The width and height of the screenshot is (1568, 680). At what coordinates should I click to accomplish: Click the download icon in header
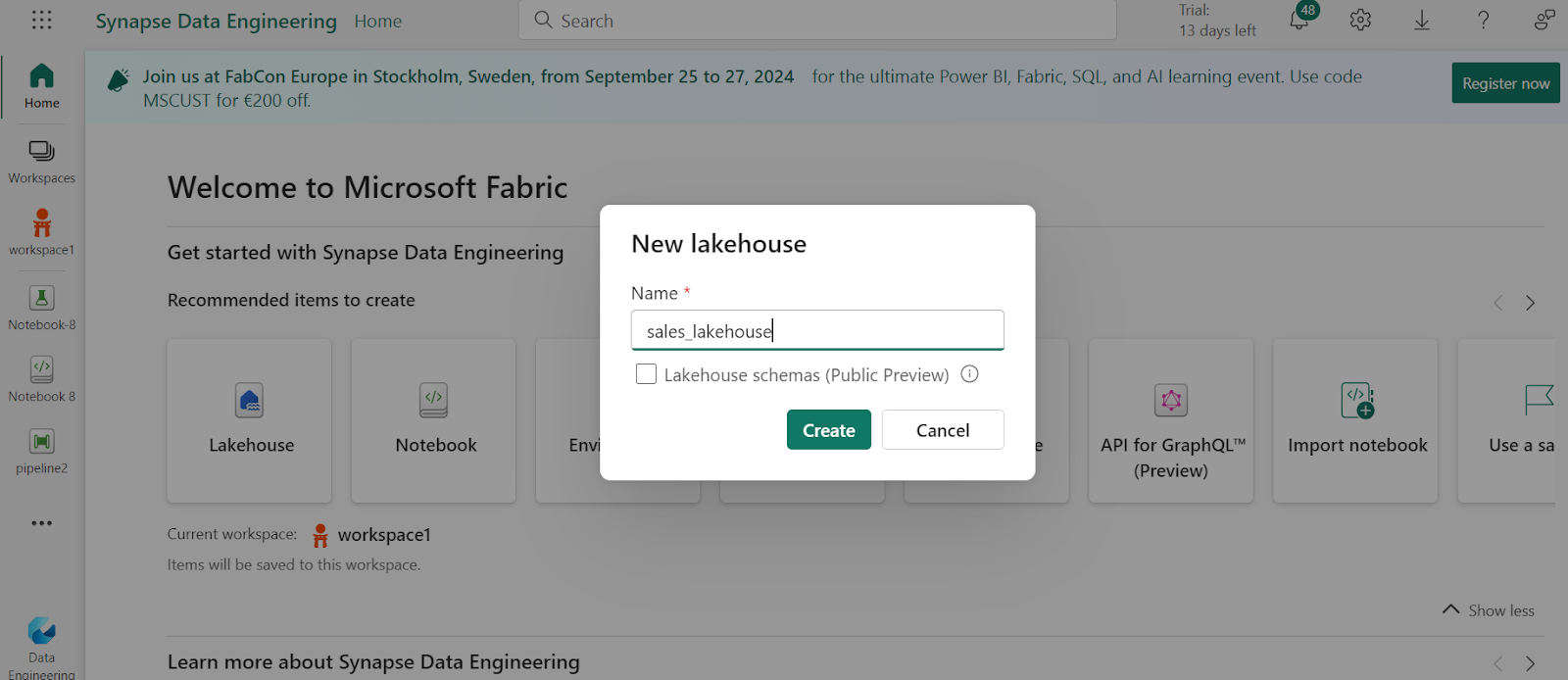(x=1422, y=20)
